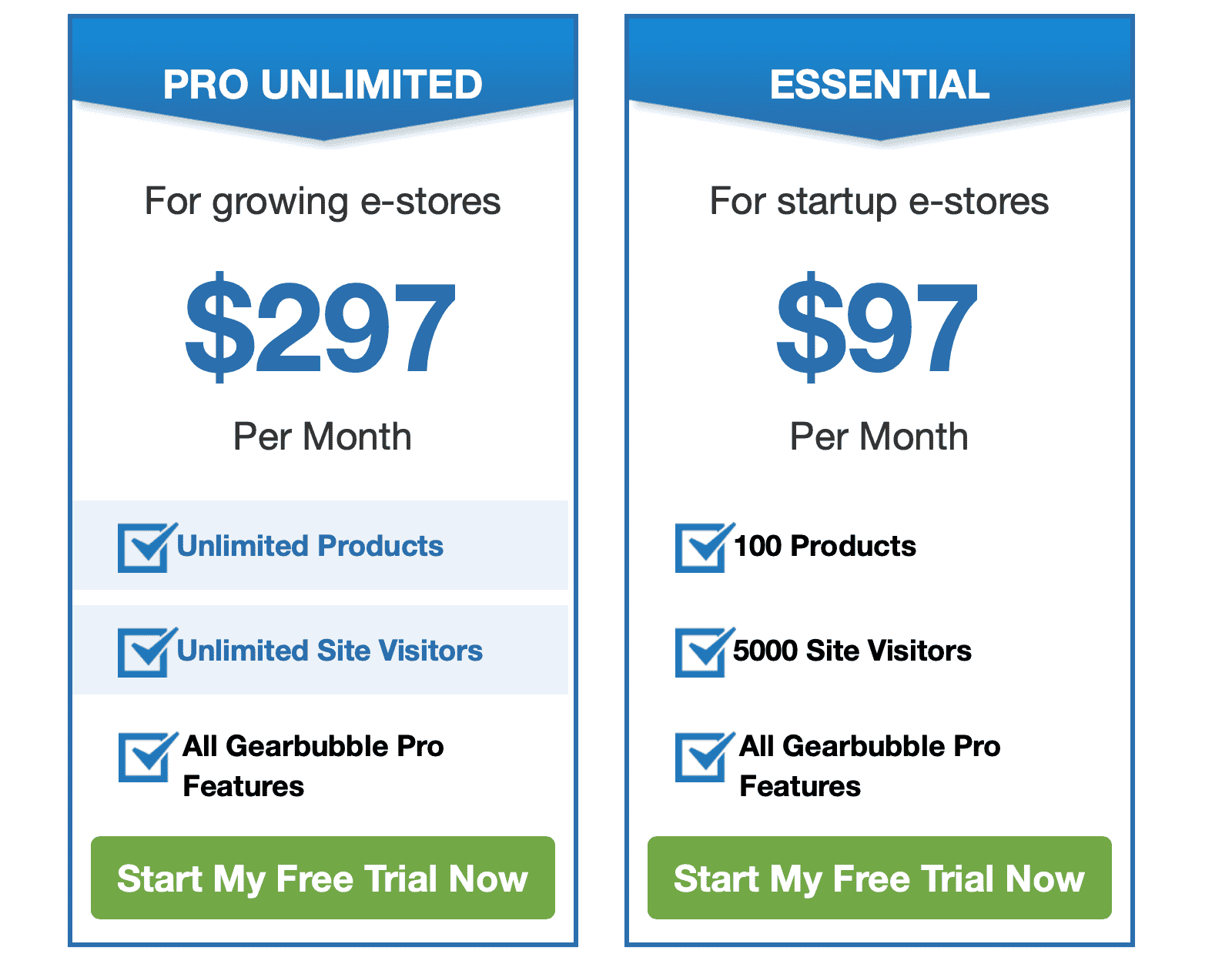This screenshot has height=964, width=1232.
Task: Click "Per Month" under the $297 price
Action: 323,437
